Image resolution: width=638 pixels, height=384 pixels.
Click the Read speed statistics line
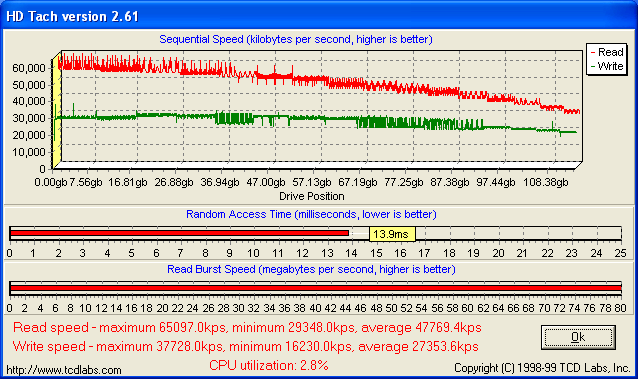click(247, 327)
